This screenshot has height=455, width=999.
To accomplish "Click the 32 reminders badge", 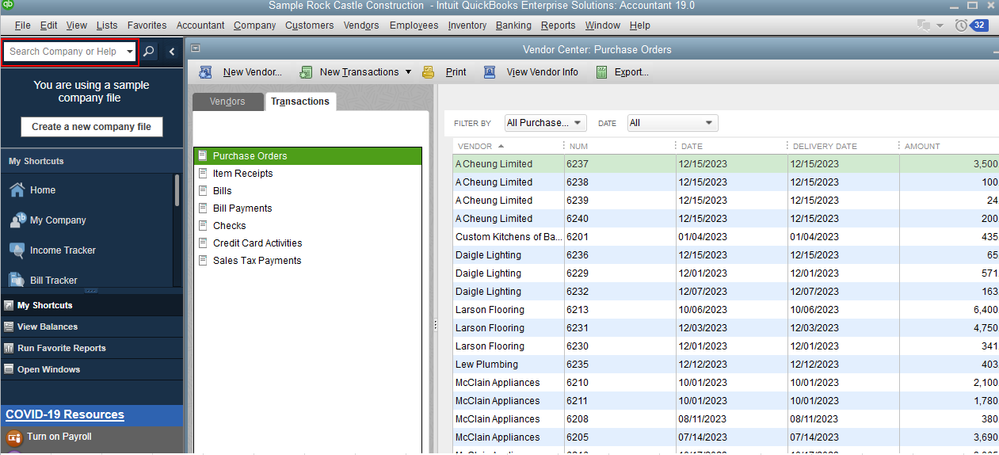I will pos(979,25).
